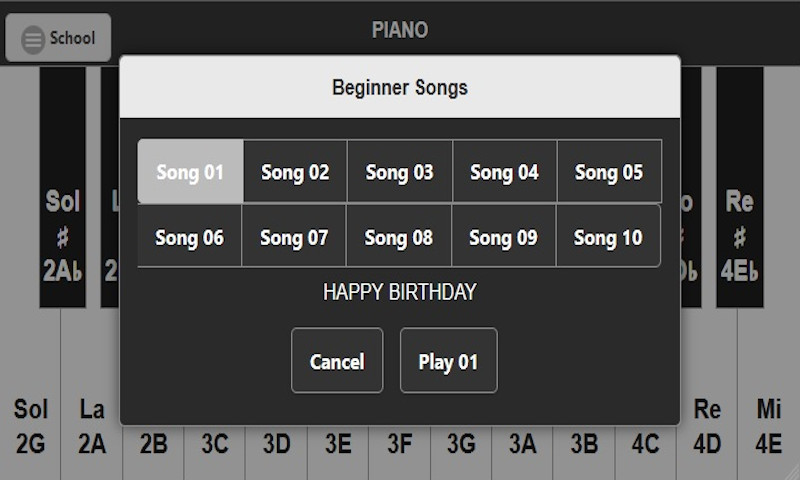Choose Song 10 from beginner songs
This screenshot has width=800, height=480.
pos(607,238)
